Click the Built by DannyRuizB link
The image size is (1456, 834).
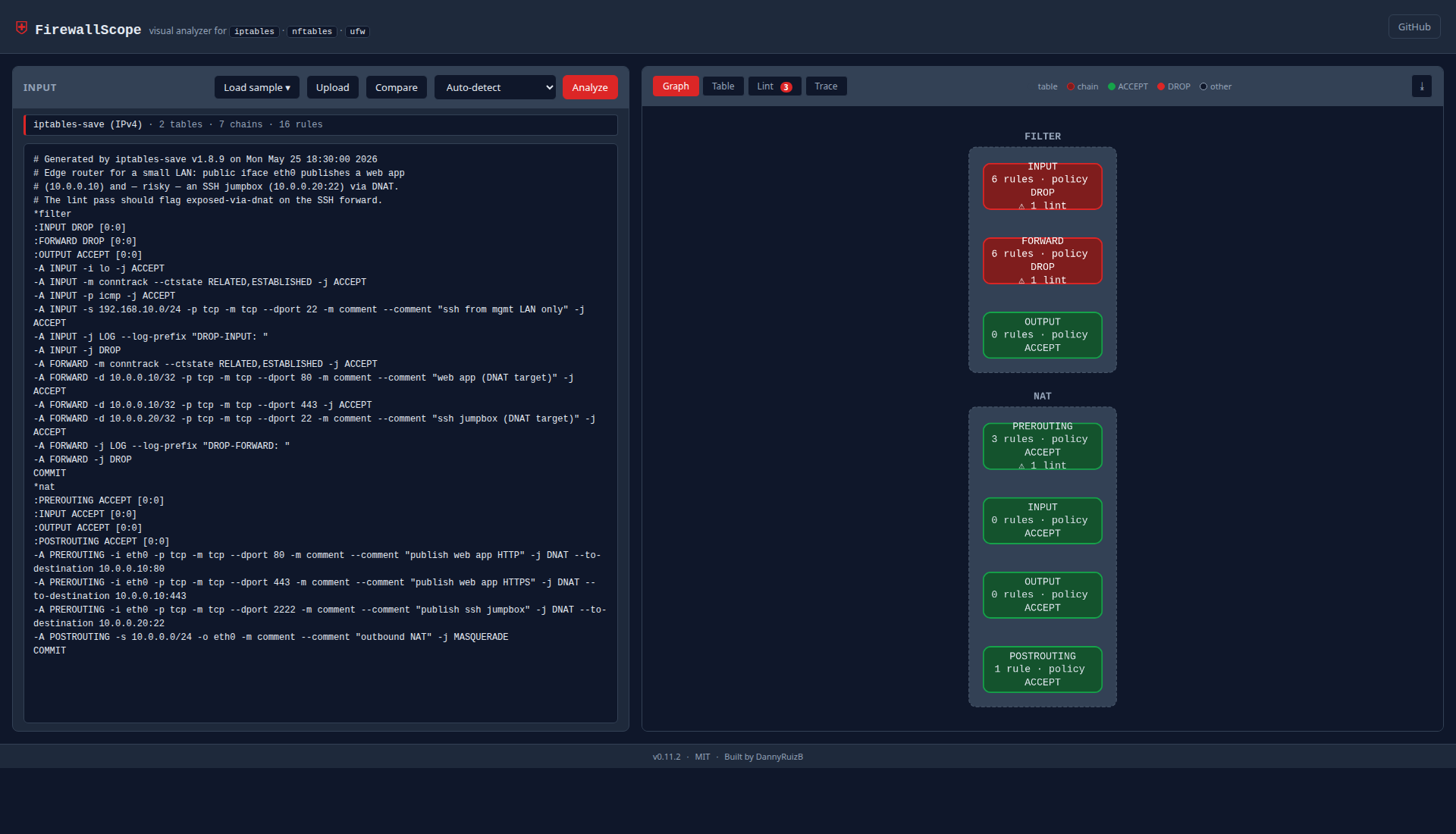coord(764,757)
